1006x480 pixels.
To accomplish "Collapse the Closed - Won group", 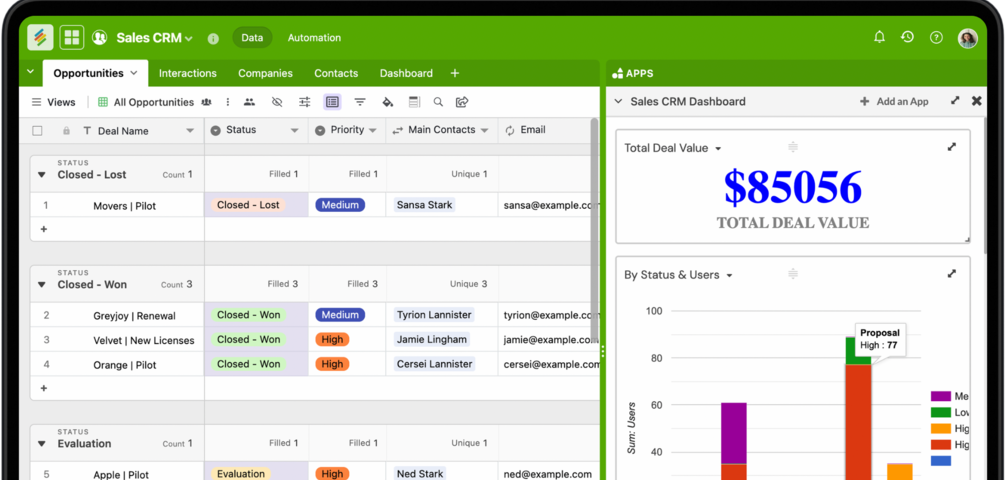I will coord(42,285).
